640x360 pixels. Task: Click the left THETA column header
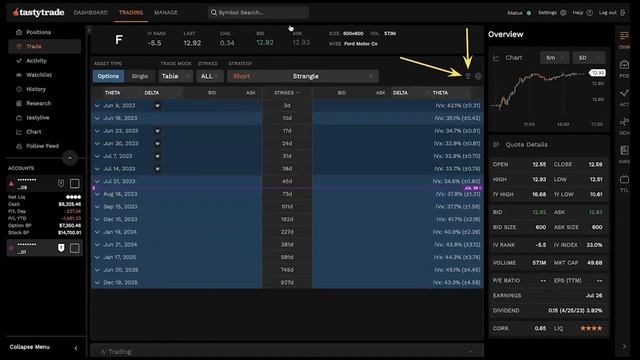112,93
